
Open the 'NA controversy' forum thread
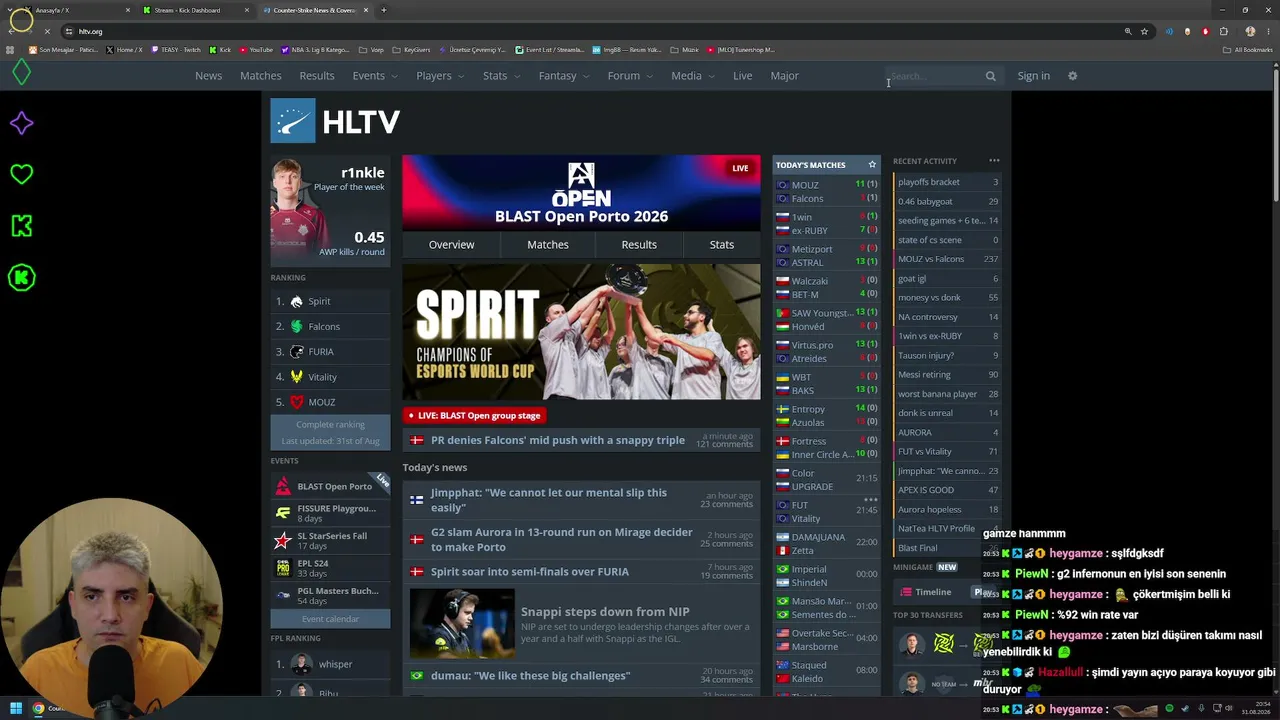click(947, 317)
